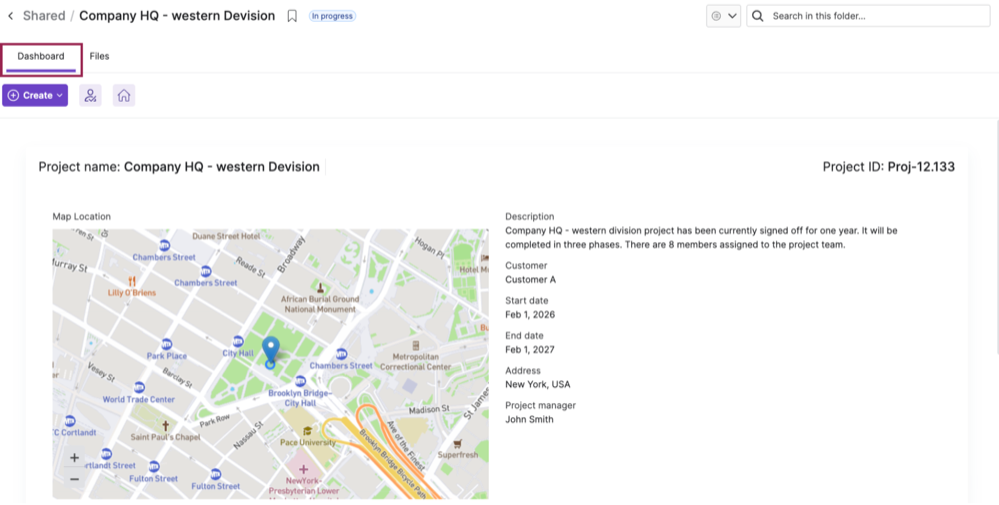The width and height of the screenshot is (999, 505).
Task: Open the search filter dropdown
Action: click(723, 16)
